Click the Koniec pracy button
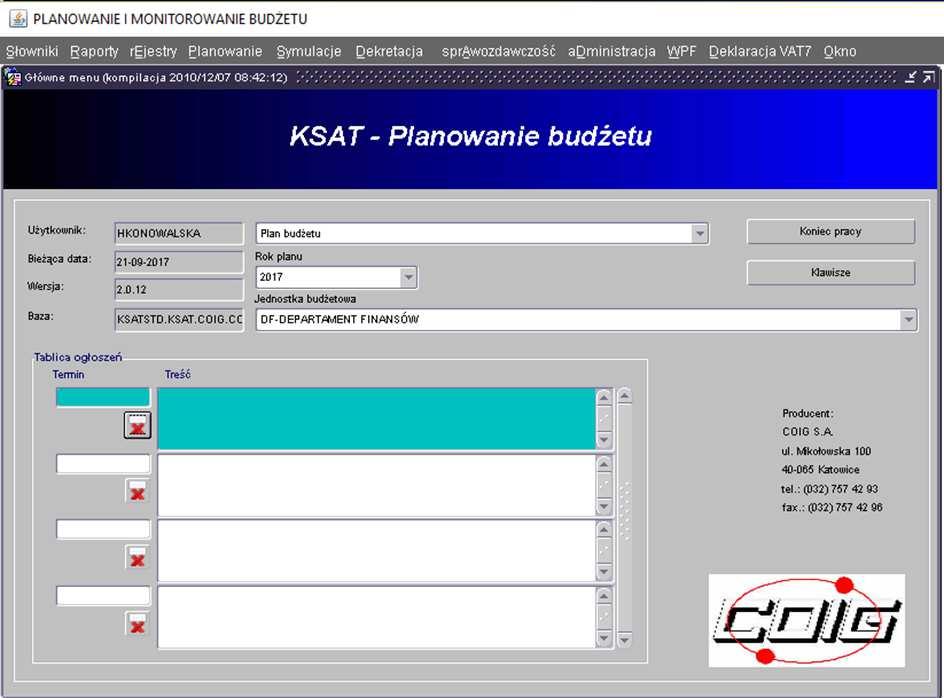 point(831,231)
